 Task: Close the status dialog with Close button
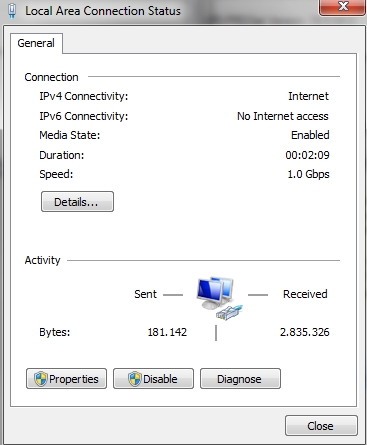pos(321,426)
